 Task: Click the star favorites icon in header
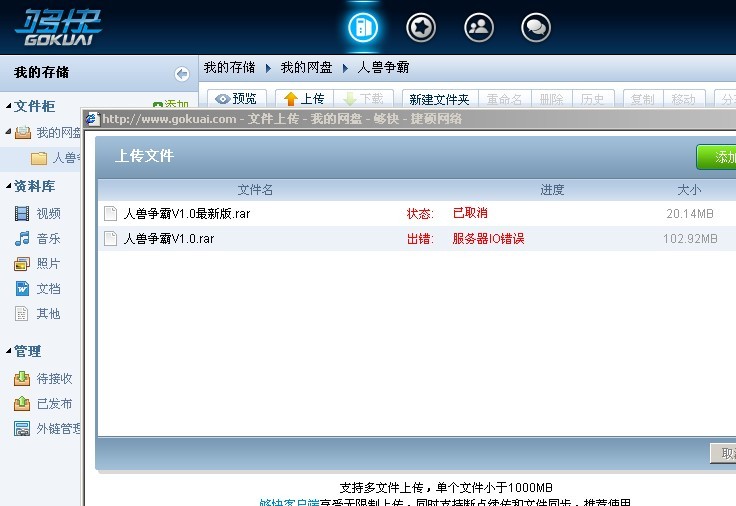pyautogui.click(x=421, y=27)
